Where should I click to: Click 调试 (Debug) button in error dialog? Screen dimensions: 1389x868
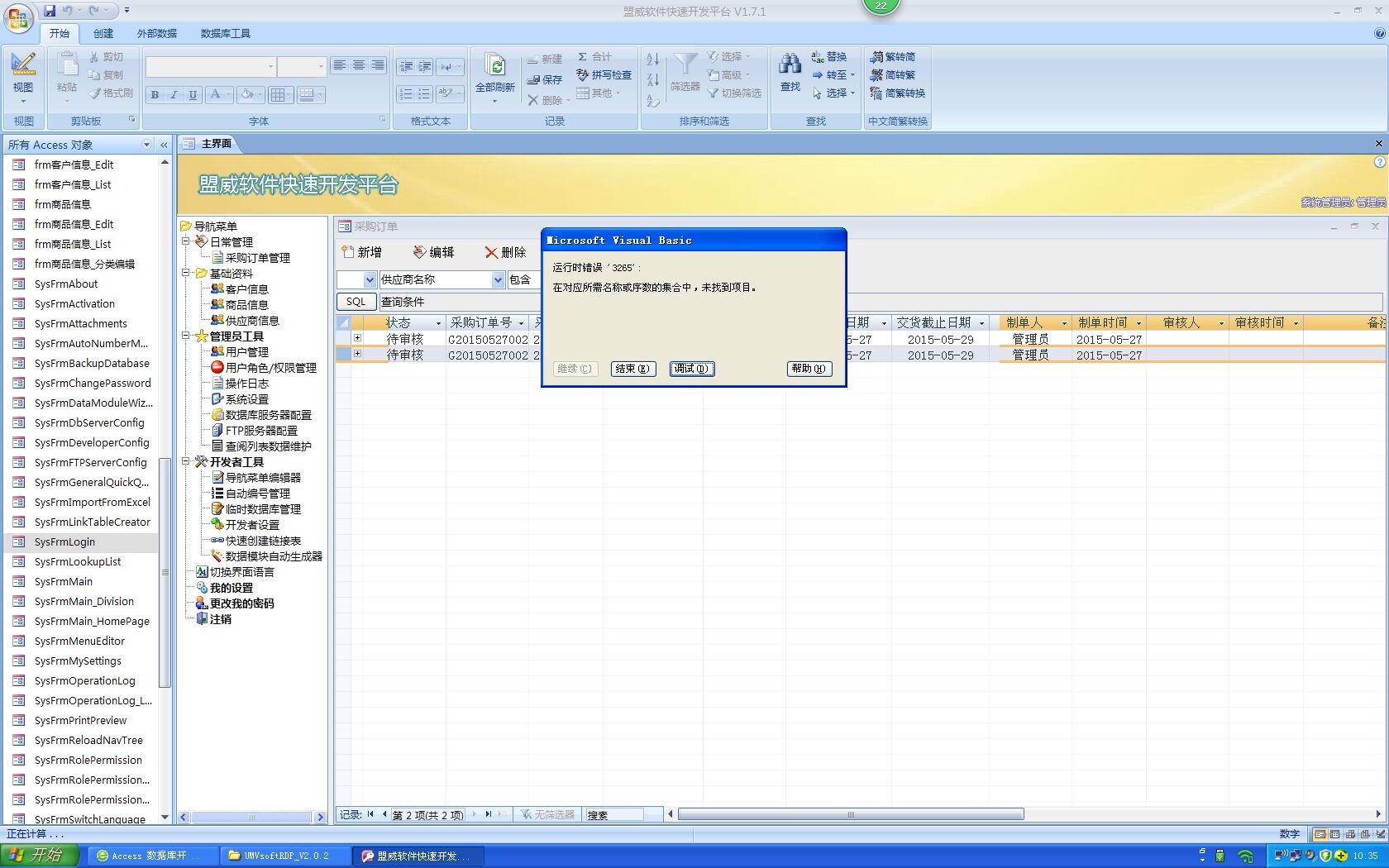tap(692, 369)
